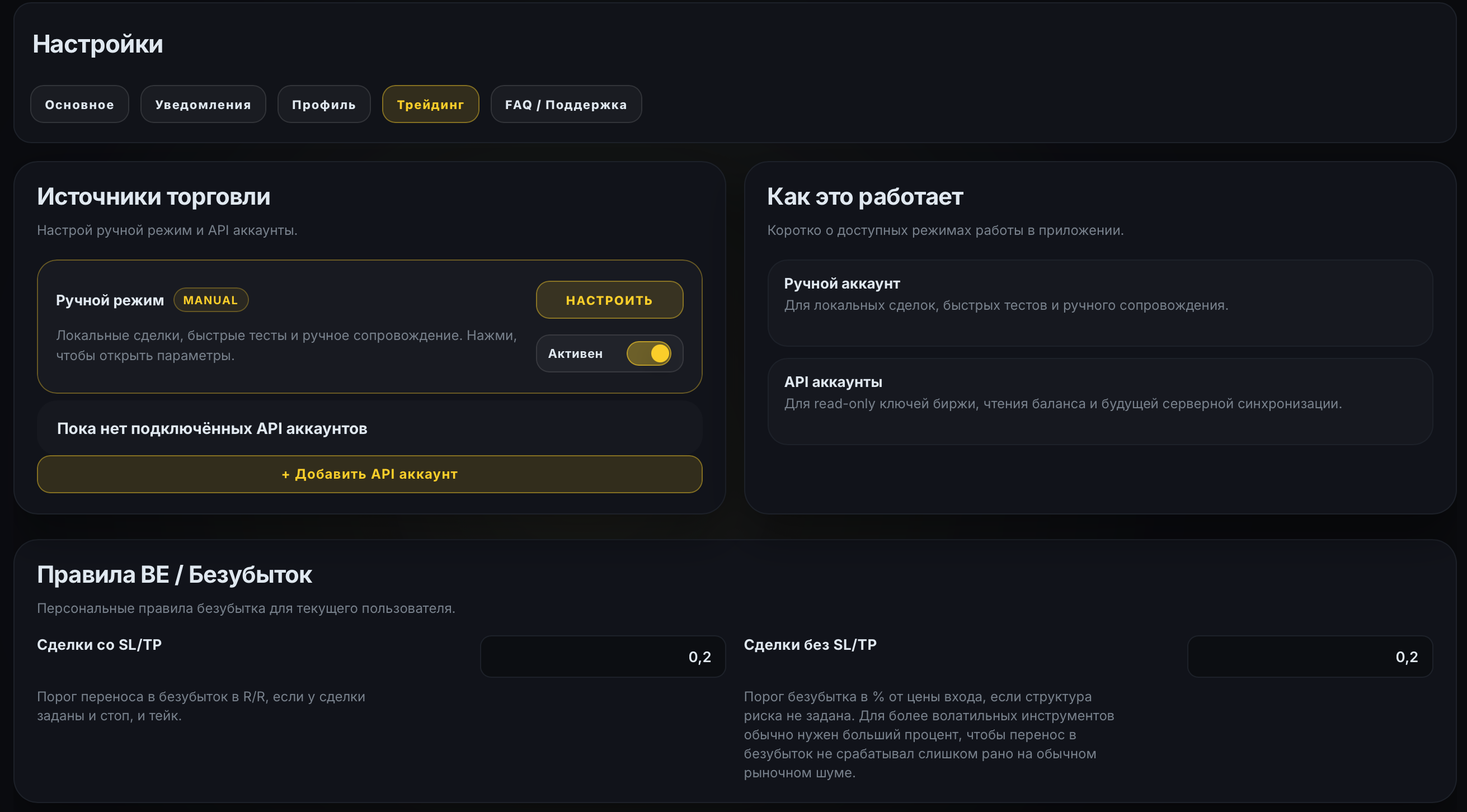Click the Ручной режим title
This screenshot has height=812, width=1467.
pos(110,300)
